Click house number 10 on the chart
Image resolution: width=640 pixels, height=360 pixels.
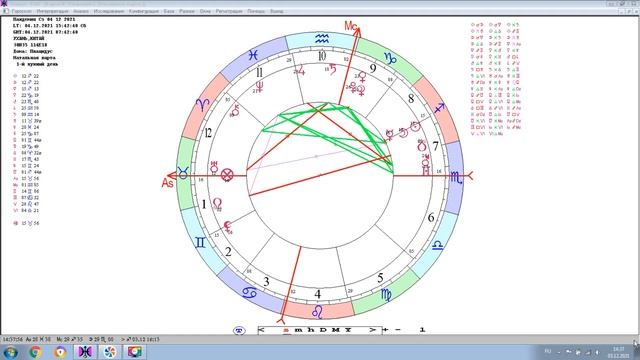(322, 56)
